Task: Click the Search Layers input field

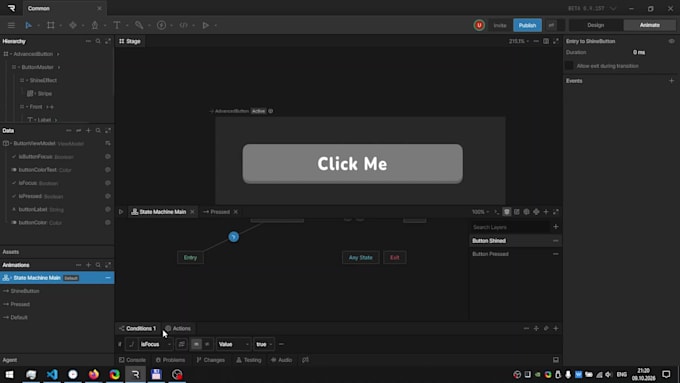Action: pos(510,227)
